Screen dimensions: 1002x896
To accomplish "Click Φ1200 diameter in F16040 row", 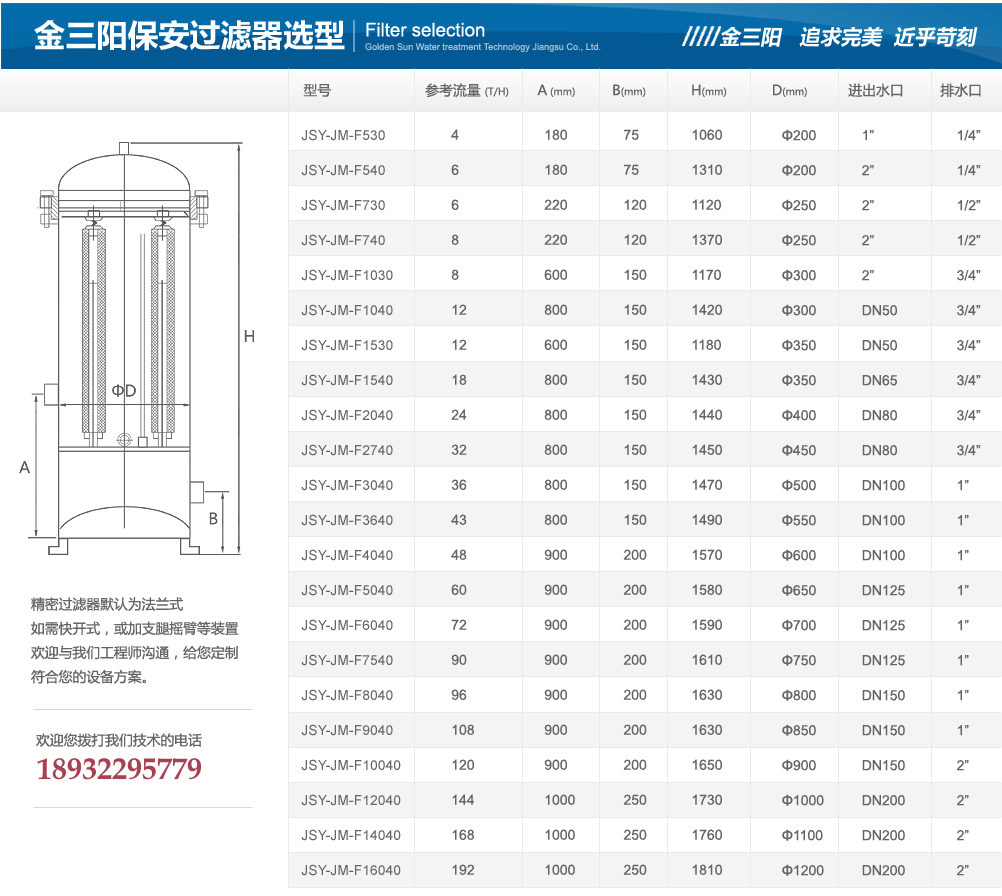I will (803, 870).
